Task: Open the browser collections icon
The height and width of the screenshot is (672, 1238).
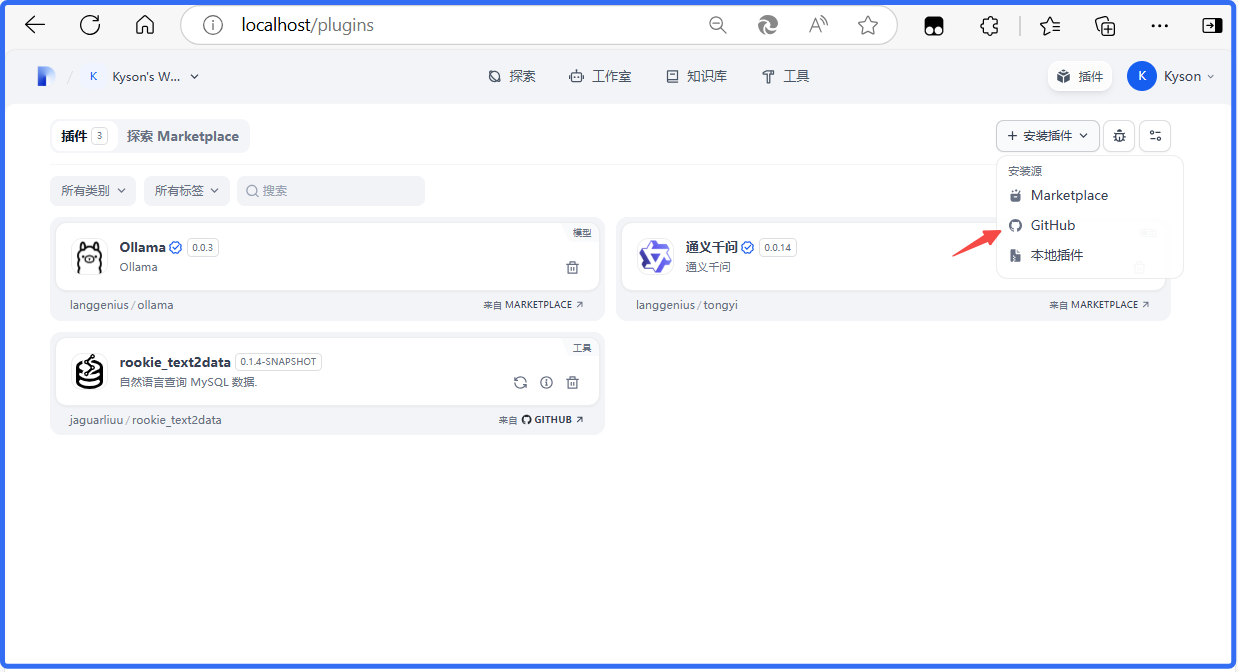Action: [1105, 25]
